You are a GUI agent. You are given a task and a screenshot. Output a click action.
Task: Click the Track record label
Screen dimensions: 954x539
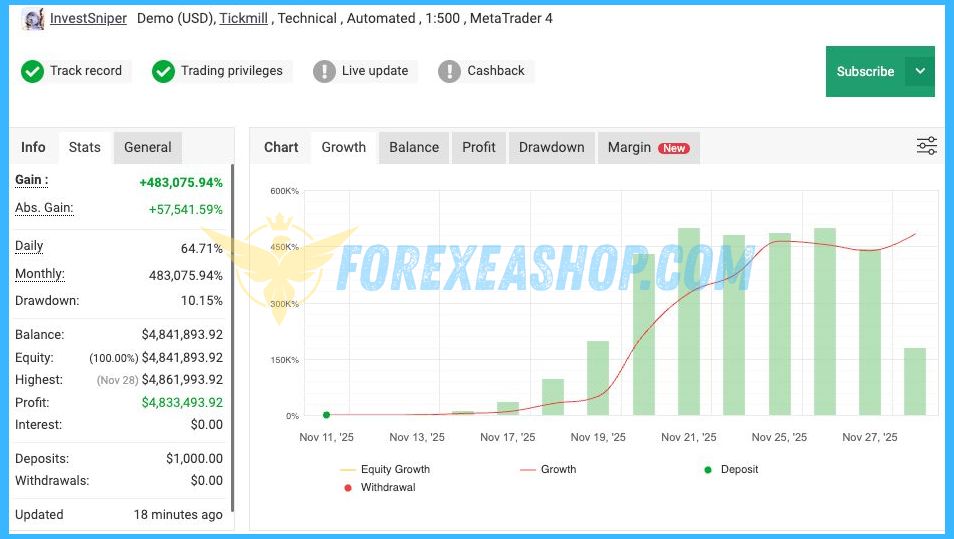86,71
